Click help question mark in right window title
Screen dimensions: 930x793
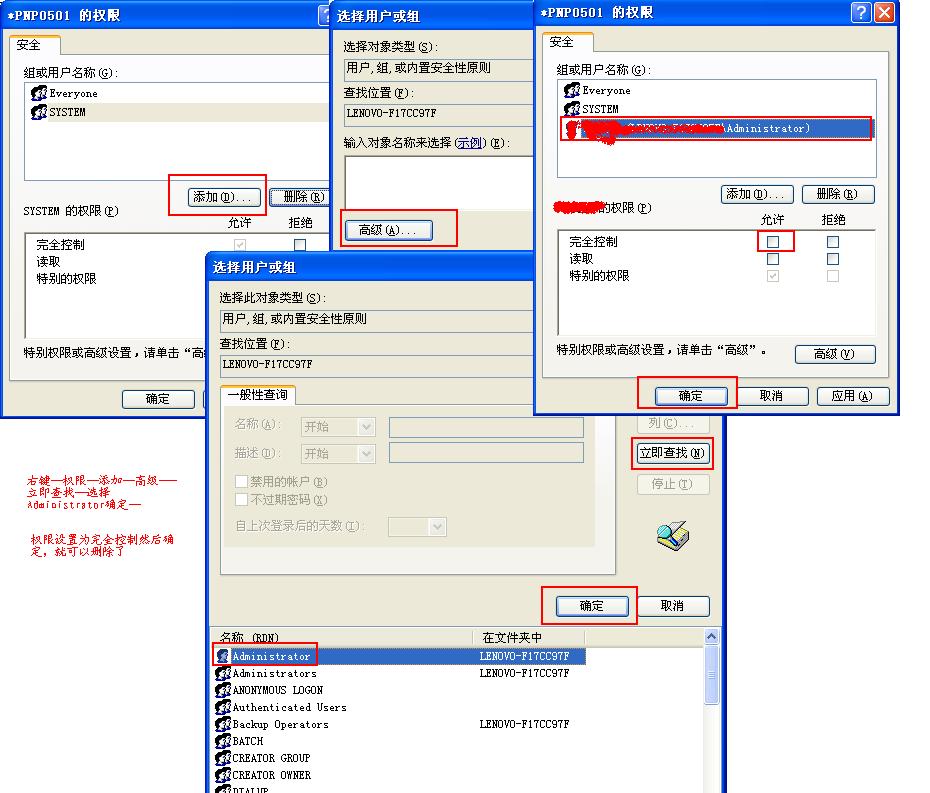point(861,12)
